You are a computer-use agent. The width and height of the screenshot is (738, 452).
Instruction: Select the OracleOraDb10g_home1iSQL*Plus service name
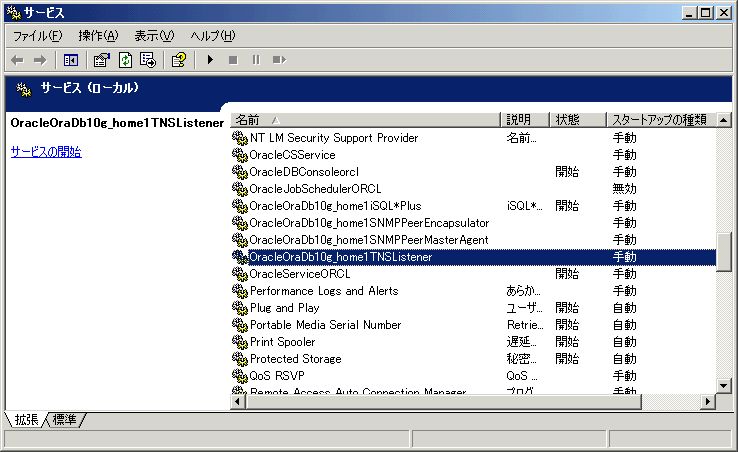click(x=335, y=206)
